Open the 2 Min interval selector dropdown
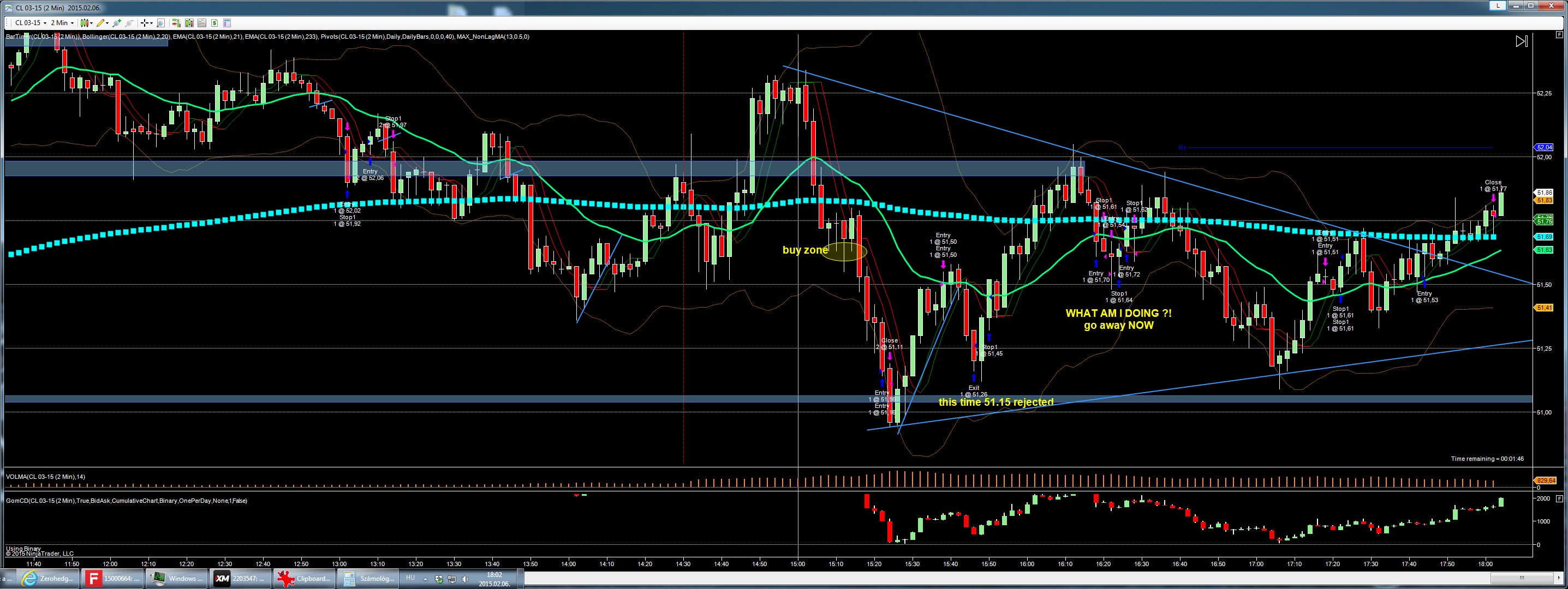Screen dimensions: 1568x589 [62, 23]
